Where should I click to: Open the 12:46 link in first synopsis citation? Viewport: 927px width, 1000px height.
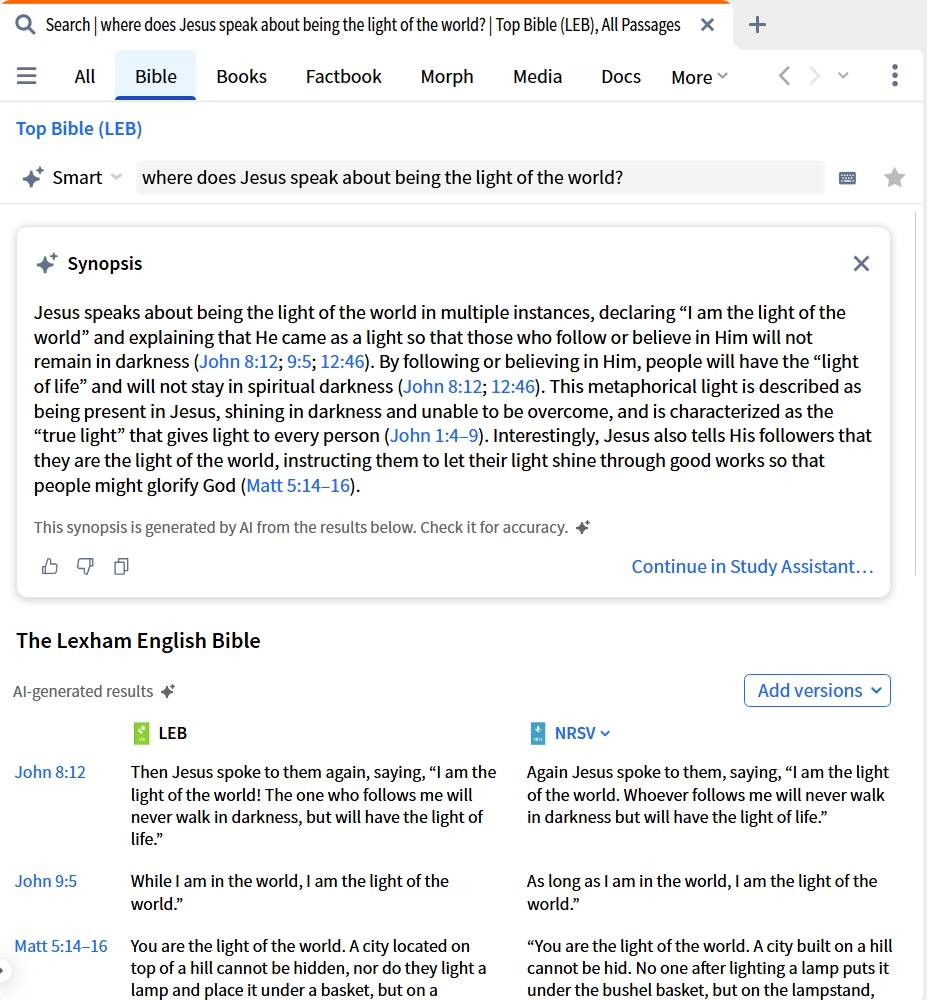tap(342, 362)
